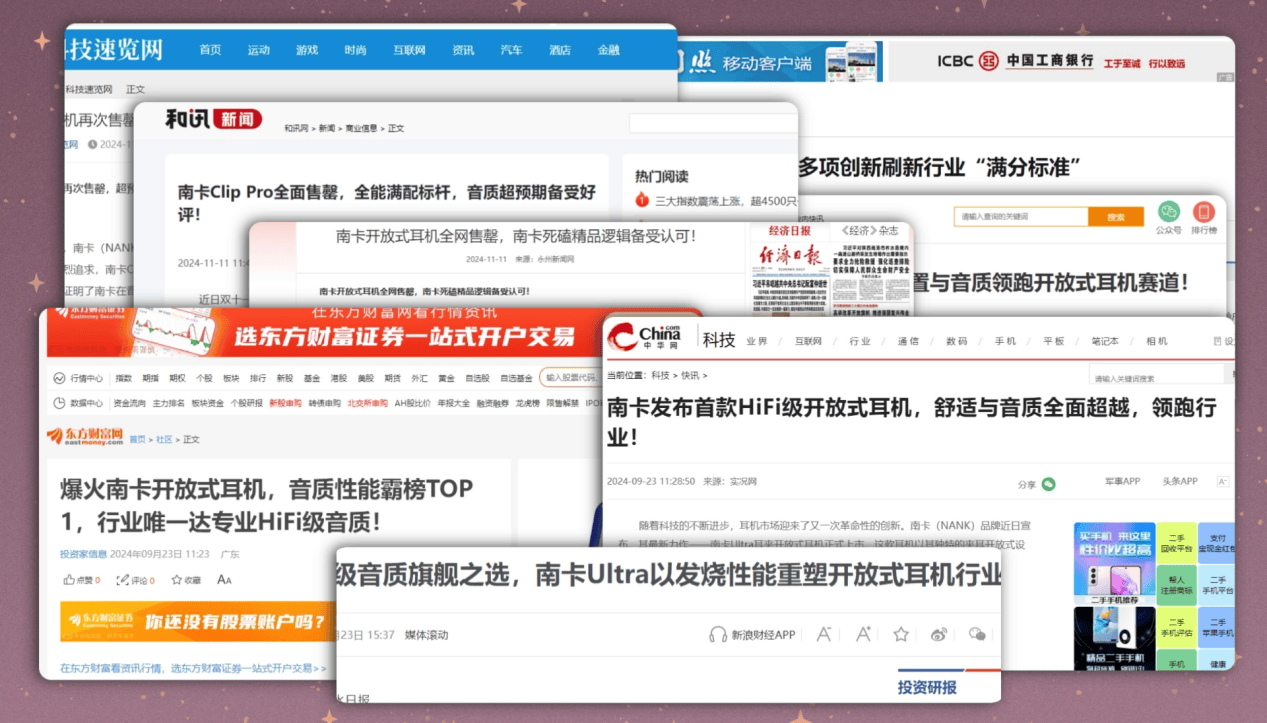Click 龙虎榜 link on Eastmoney toolbar
This screenshot has width=1267, height=723.
(527, 403)
